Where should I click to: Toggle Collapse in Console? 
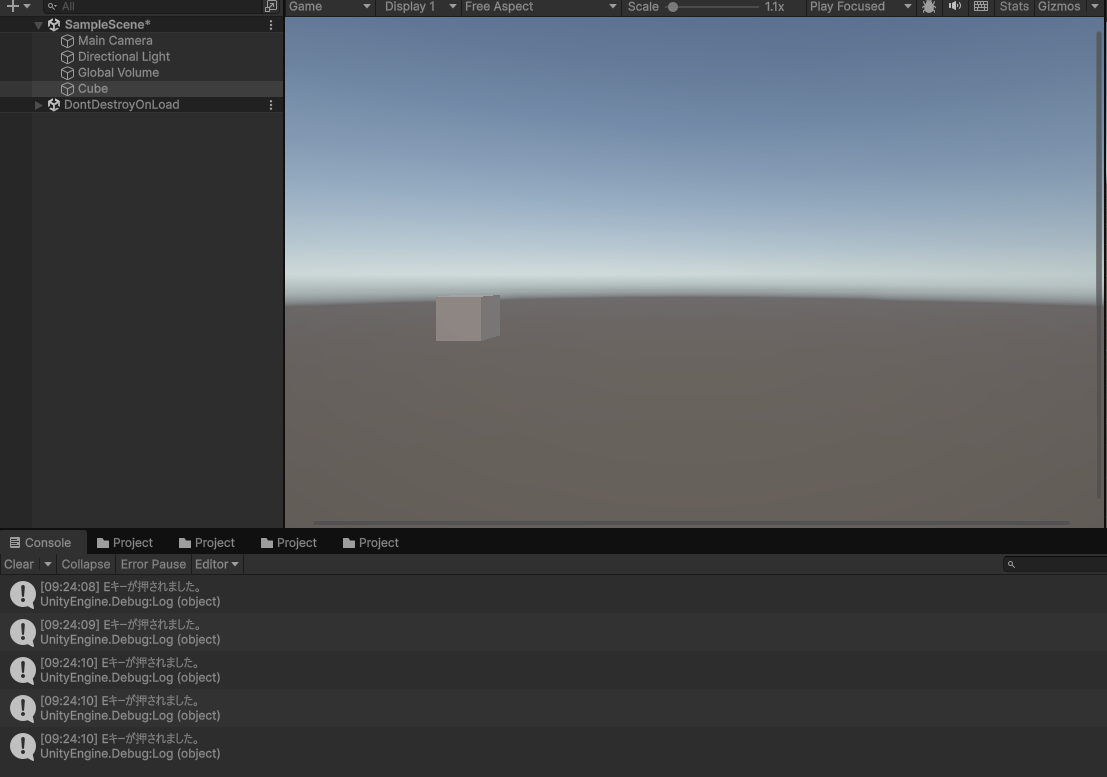[x=85, y=565]
